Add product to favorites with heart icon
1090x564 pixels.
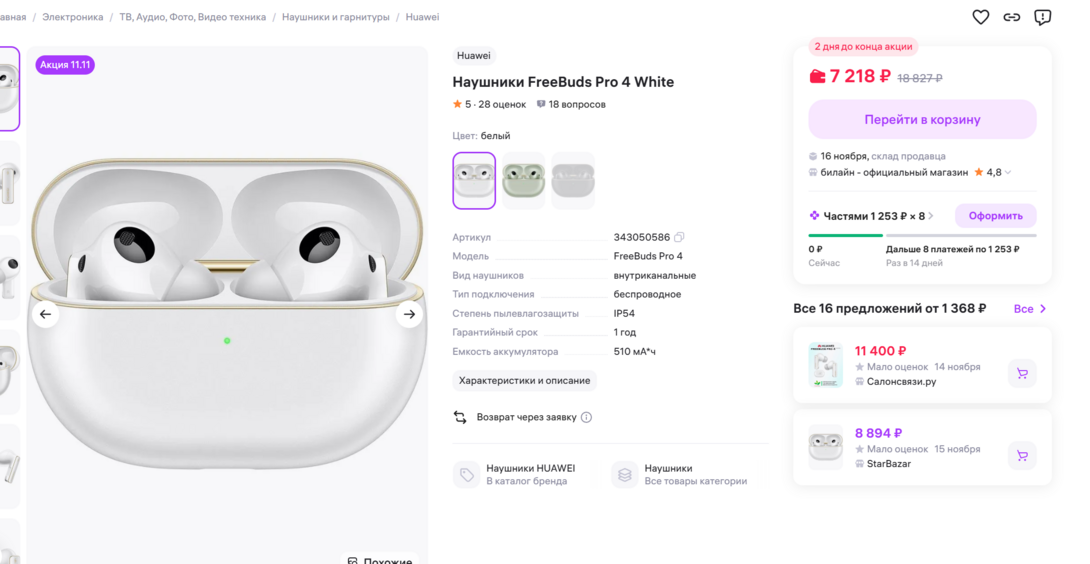tap(980, 17)
